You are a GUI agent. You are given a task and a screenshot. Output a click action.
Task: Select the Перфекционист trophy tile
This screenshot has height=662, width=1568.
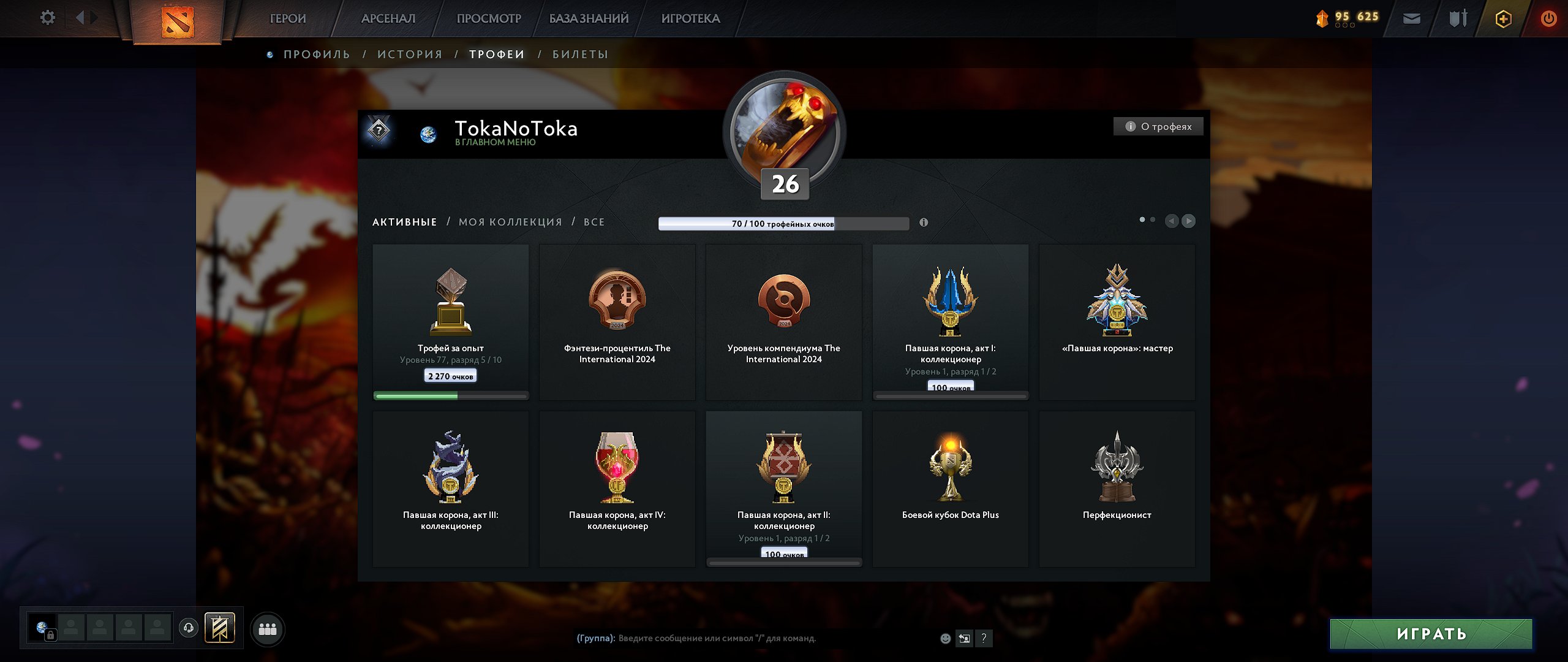click(x=1117, y=489)
